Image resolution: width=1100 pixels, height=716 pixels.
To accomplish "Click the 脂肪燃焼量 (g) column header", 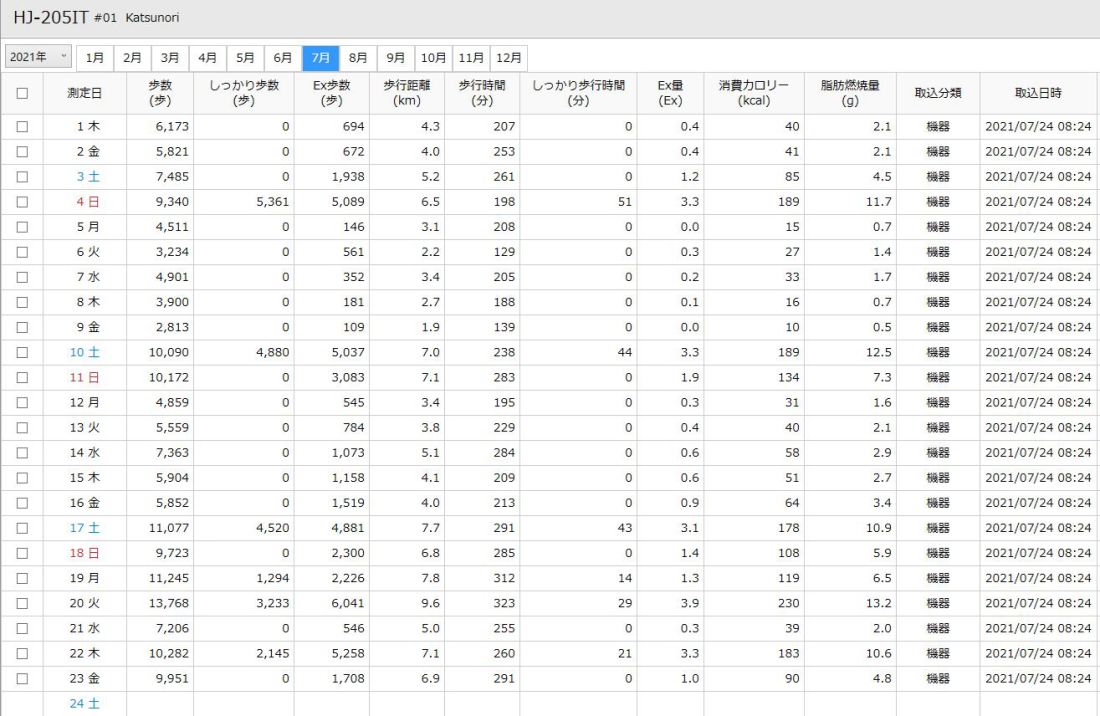I will (x=850, y=93).
